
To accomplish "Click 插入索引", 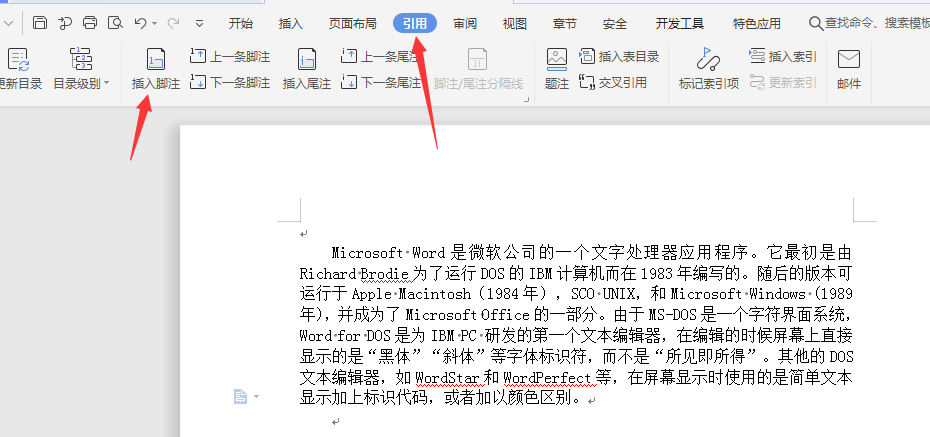I will [x=783, y=57].
